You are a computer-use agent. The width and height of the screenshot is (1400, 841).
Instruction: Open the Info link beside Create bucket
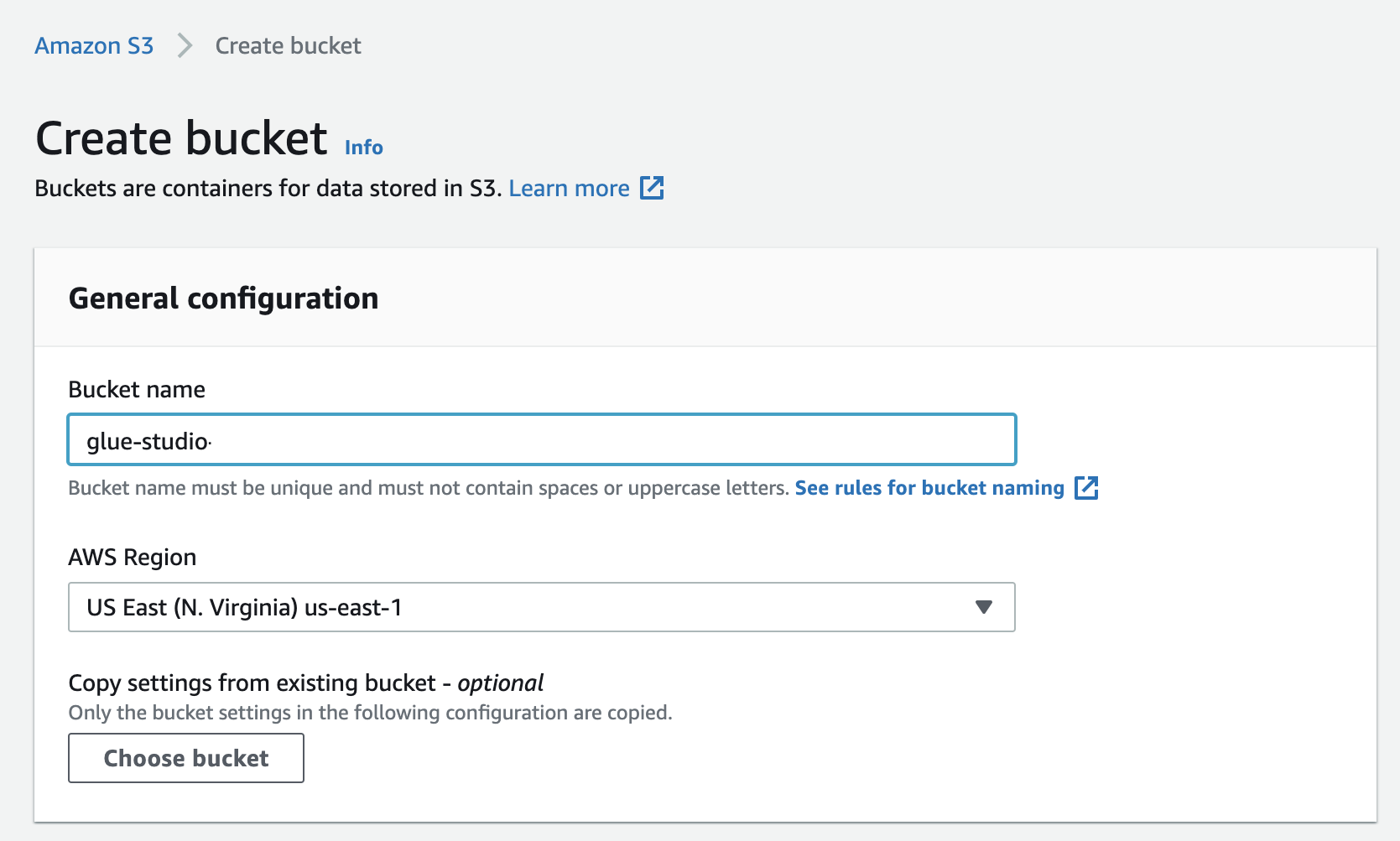pyautogui.click(x=363, y=147)
